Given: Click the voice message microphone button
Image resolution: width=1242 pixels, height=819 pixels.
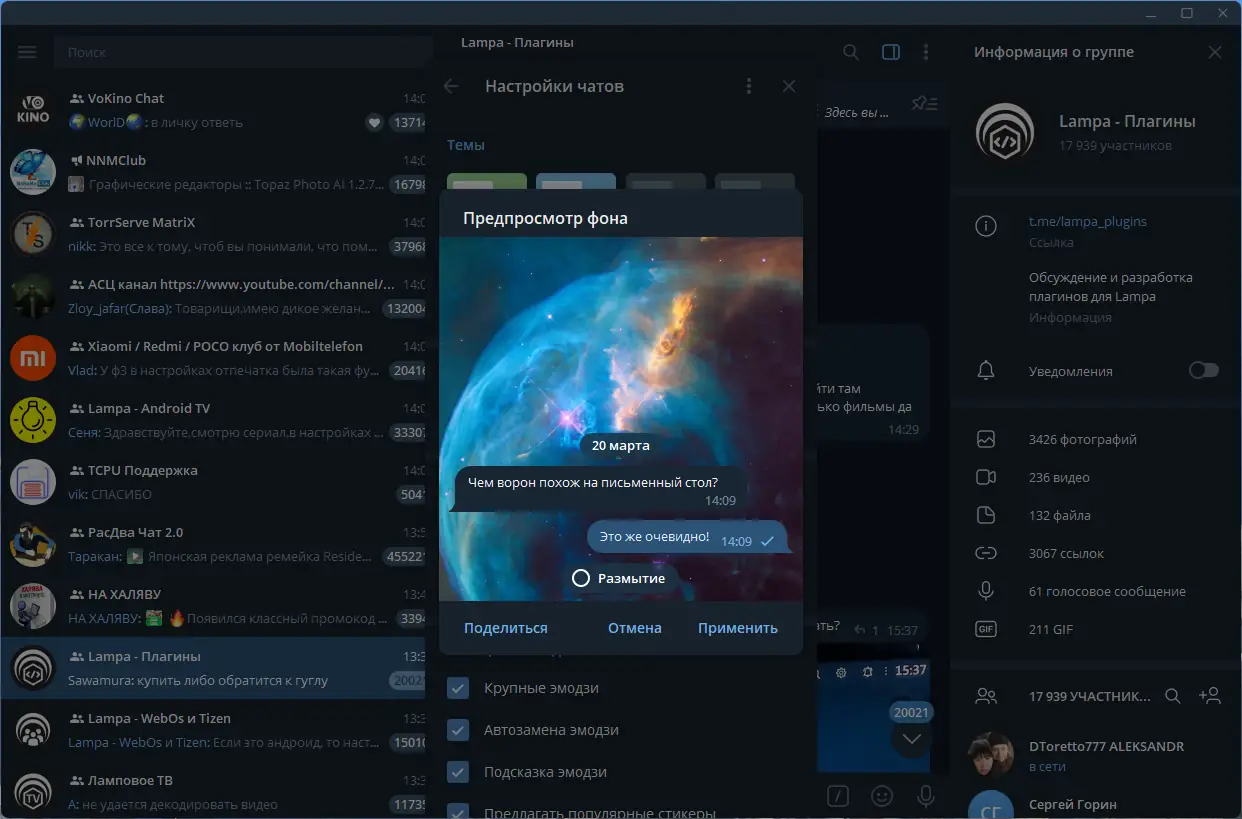Looking at the screenshot, I should [x=926, y=796].
